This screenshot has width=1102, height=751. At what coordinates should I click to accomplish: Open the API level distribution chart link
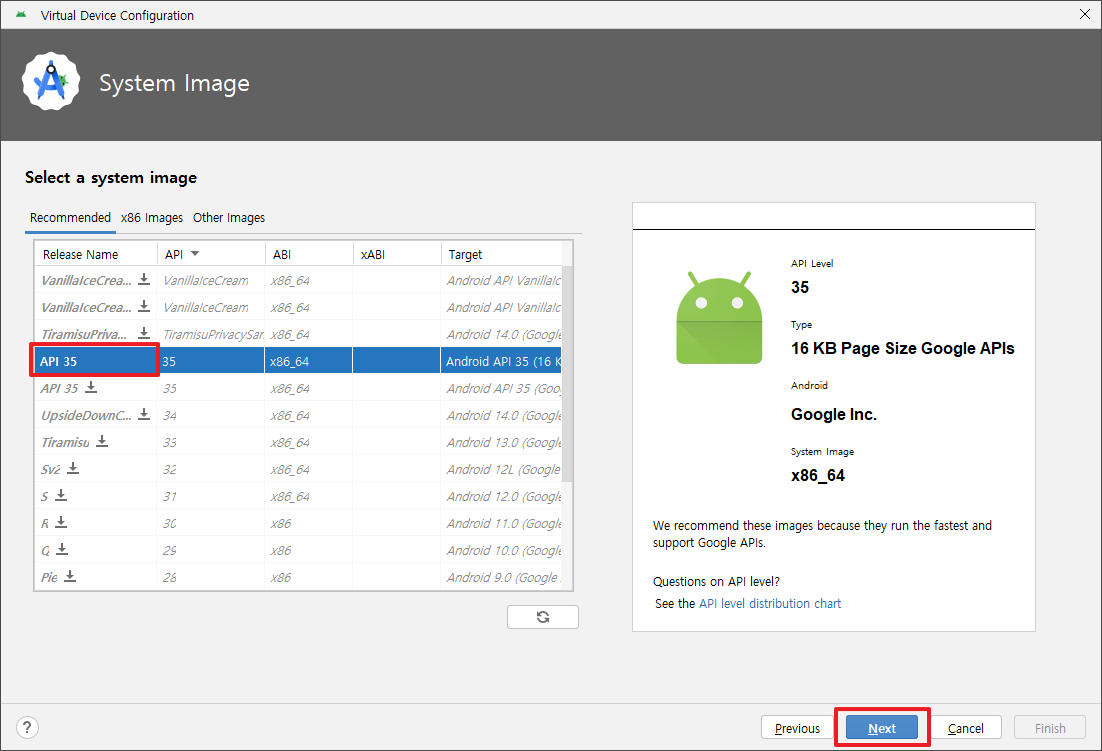770,603
